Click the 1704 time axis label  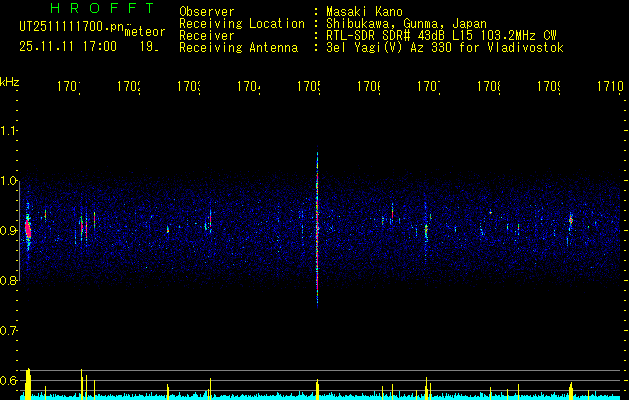point(249,87)
